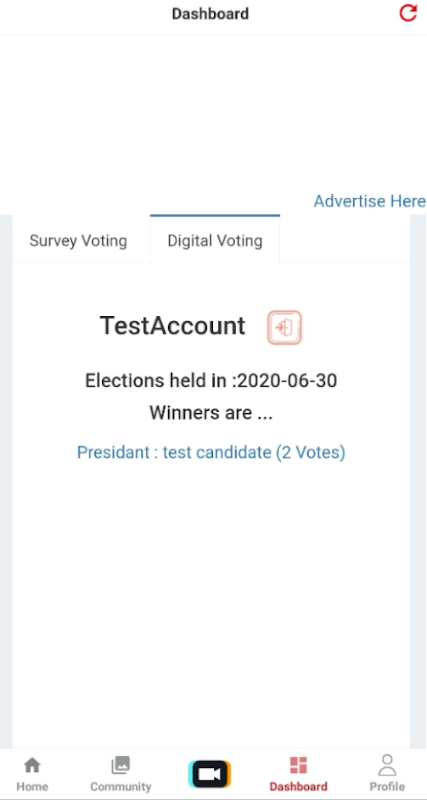Image resolution: width=427 pixels, height=800 pixels.
Task: Open the Profile person icon
Action: pyautogui.click(x=387, y=765)
